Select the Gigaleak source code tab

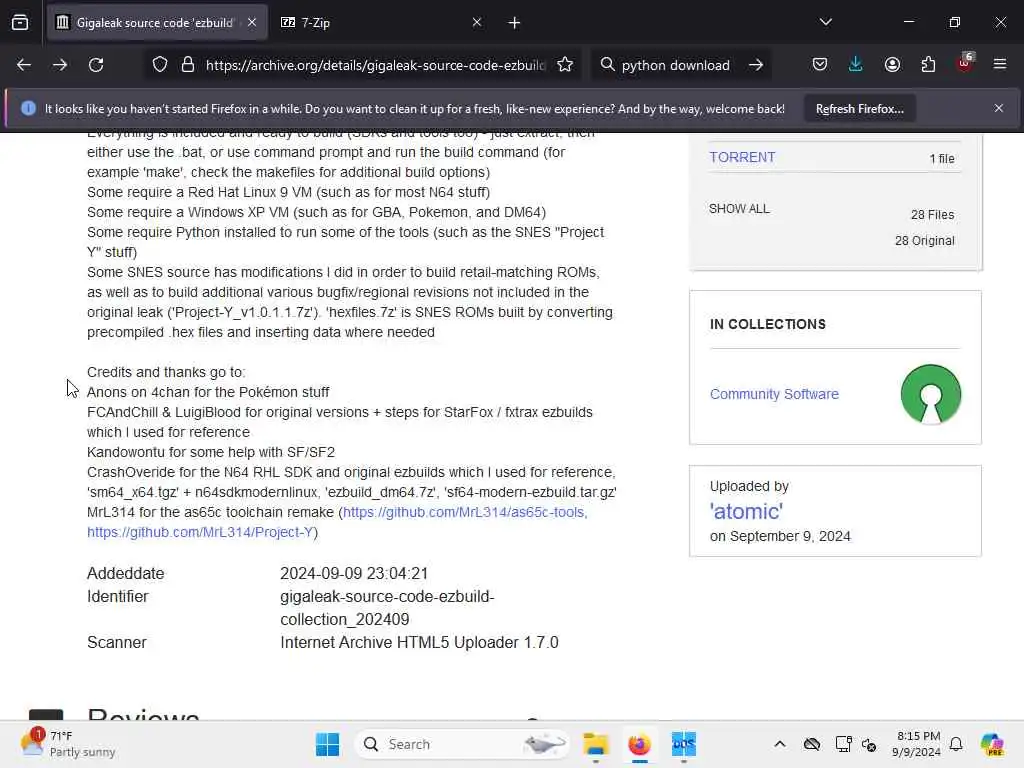(x=157, y=23)
